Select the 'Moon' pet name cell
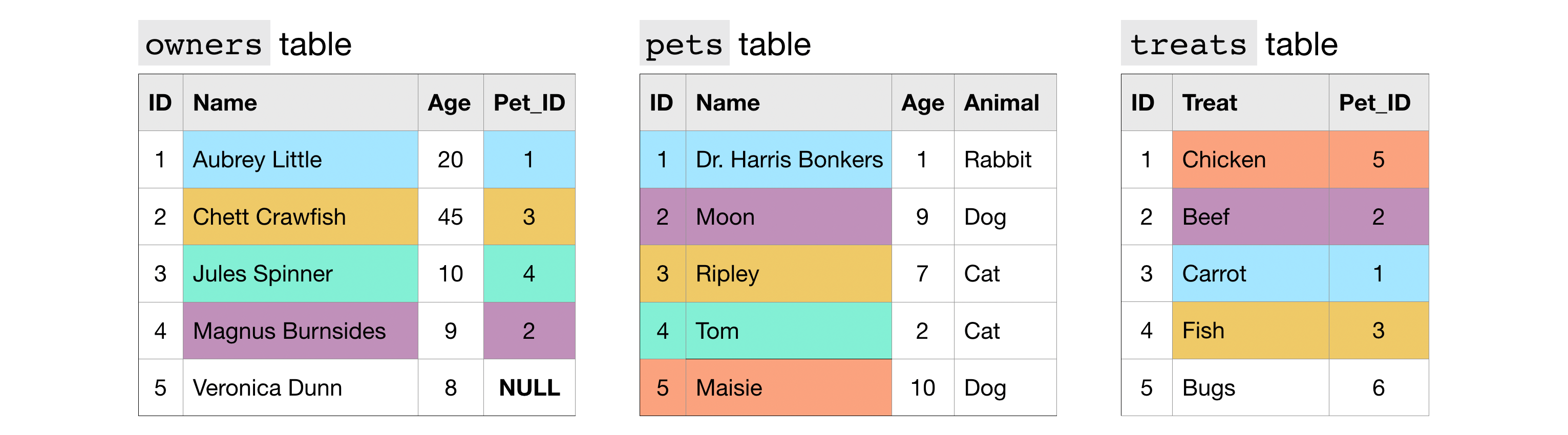1568x435 pixels. click(788, 216)
